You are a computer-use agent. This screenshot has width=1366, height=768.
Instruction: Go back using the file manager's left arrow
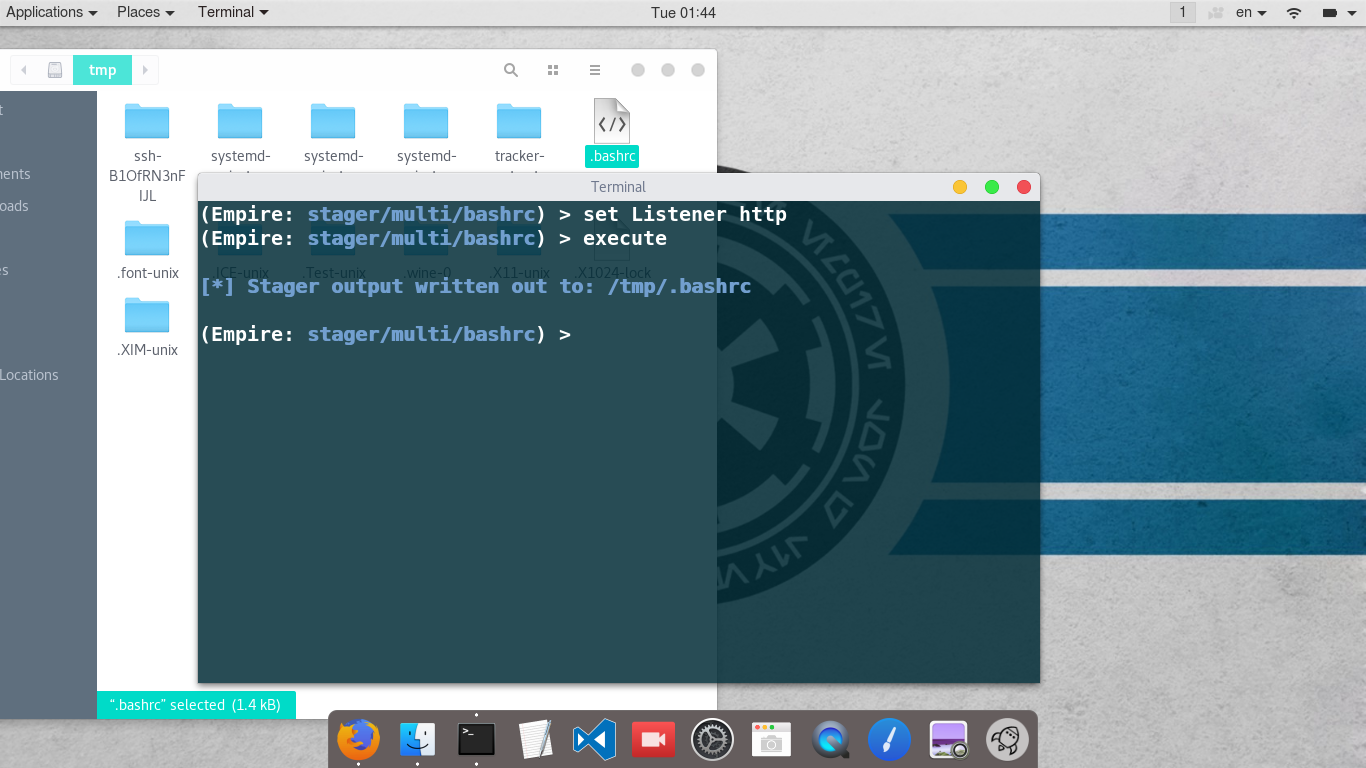[24, 70]
